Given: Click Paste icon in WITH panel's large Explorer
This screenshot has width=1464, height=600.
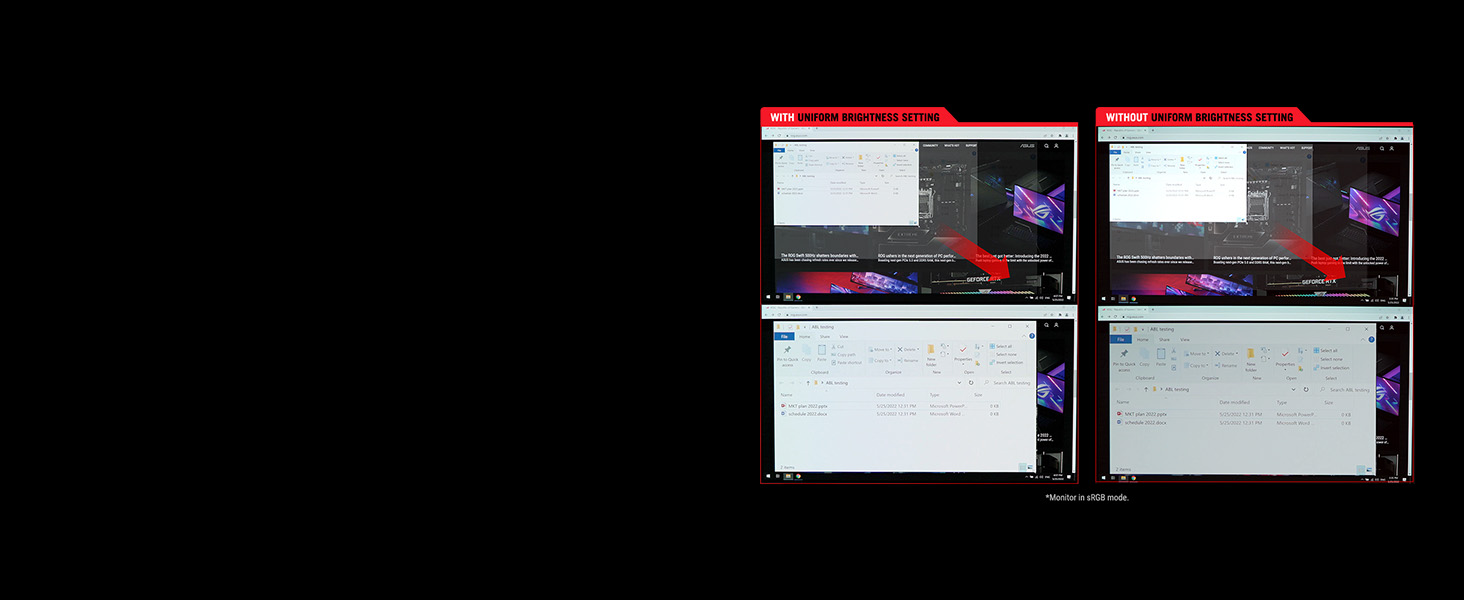Looking at the screenshot, I should click(822, 349).
